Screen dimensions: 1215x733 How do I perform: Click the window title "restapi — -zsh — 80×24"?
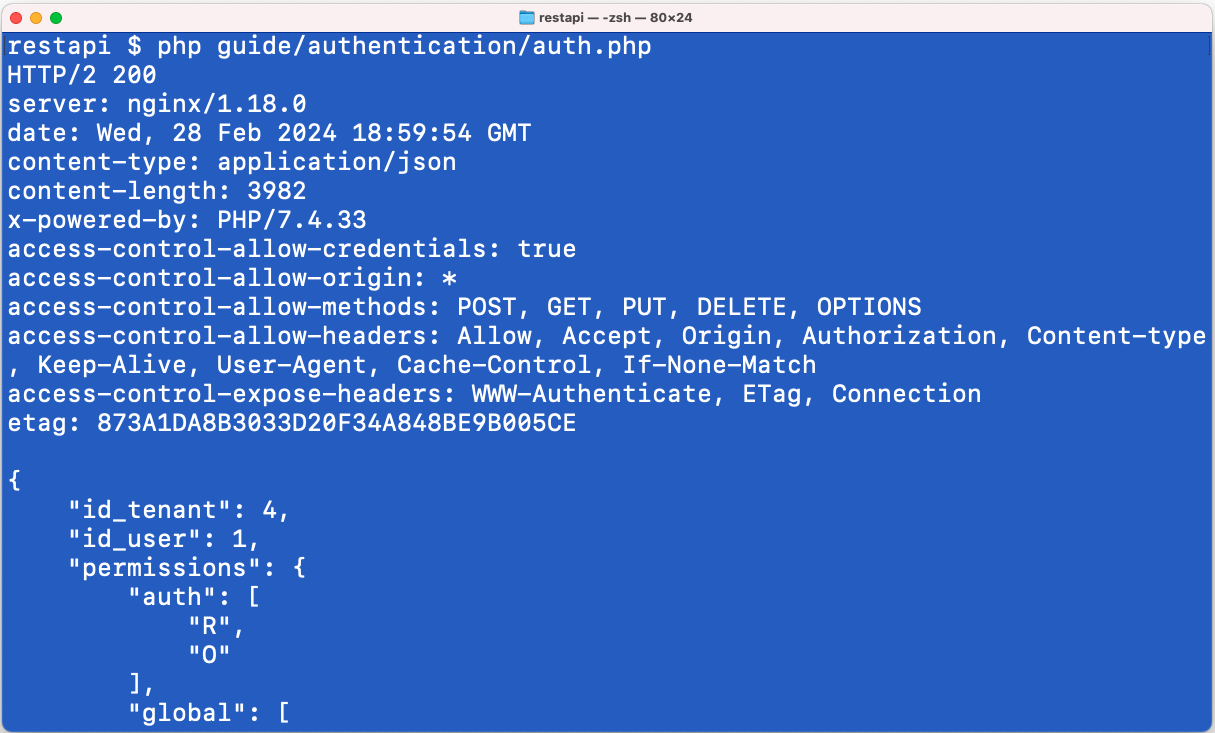tap(616, 17)
